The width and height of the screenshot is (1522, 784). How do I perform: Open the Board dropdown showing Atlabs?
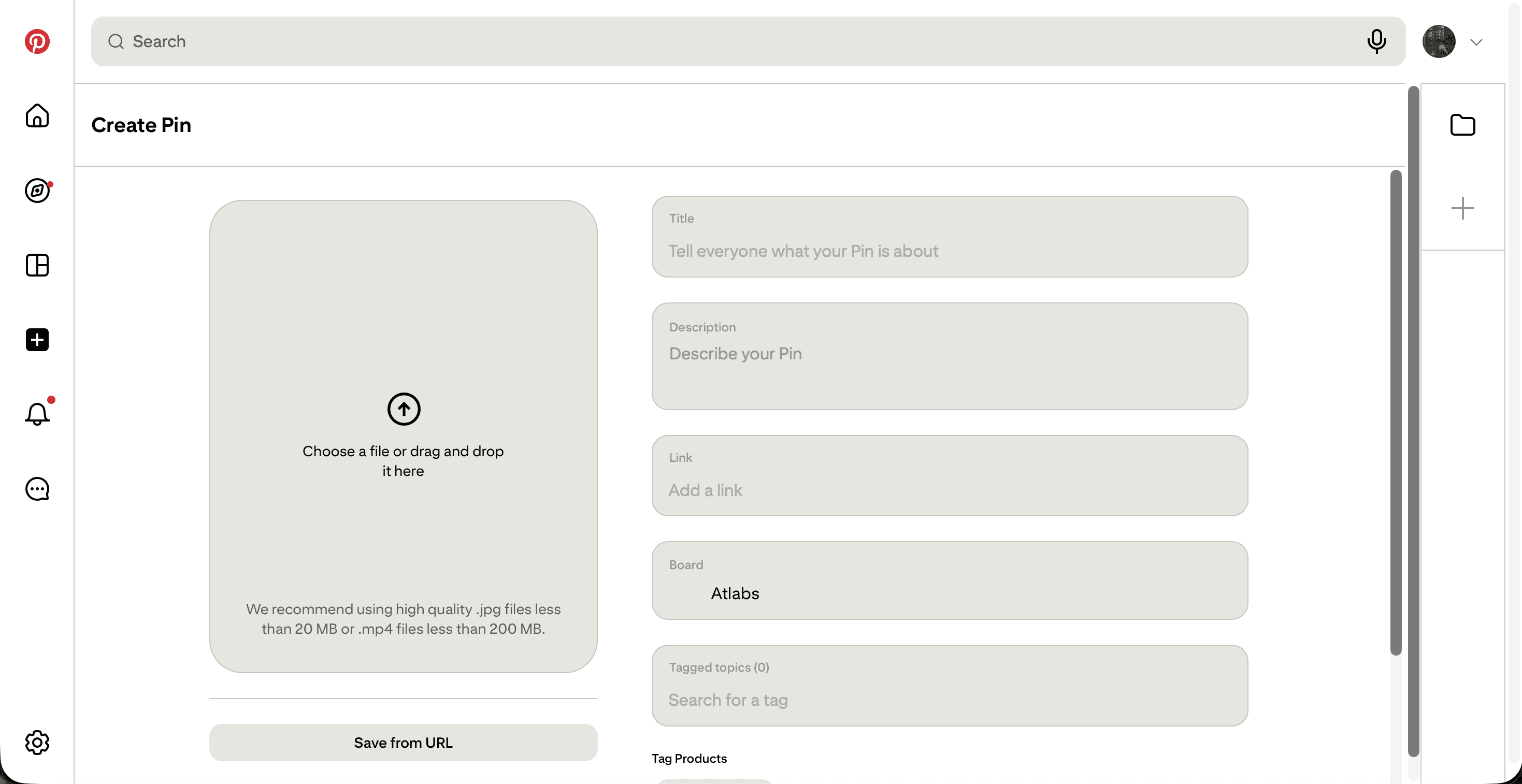[x=950, y=580]
